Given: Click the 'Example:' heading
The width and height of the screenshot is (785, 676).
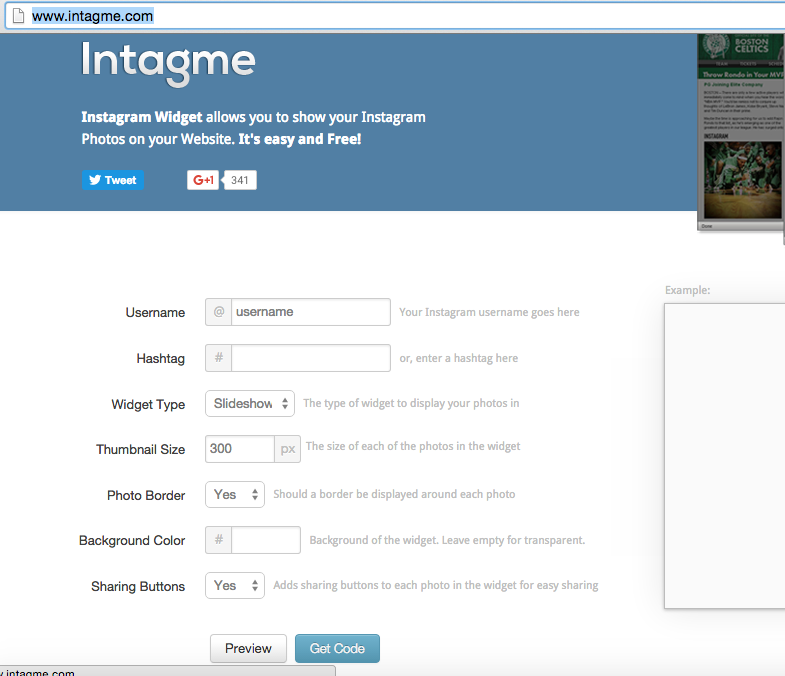Looking at the screenshot, I should pyautogui.click(x=687, y=290).
